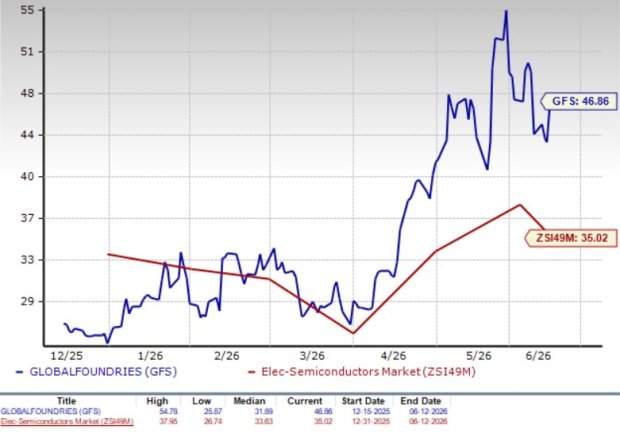Click the 12/25 x-axis label

[x=67, y=356]
